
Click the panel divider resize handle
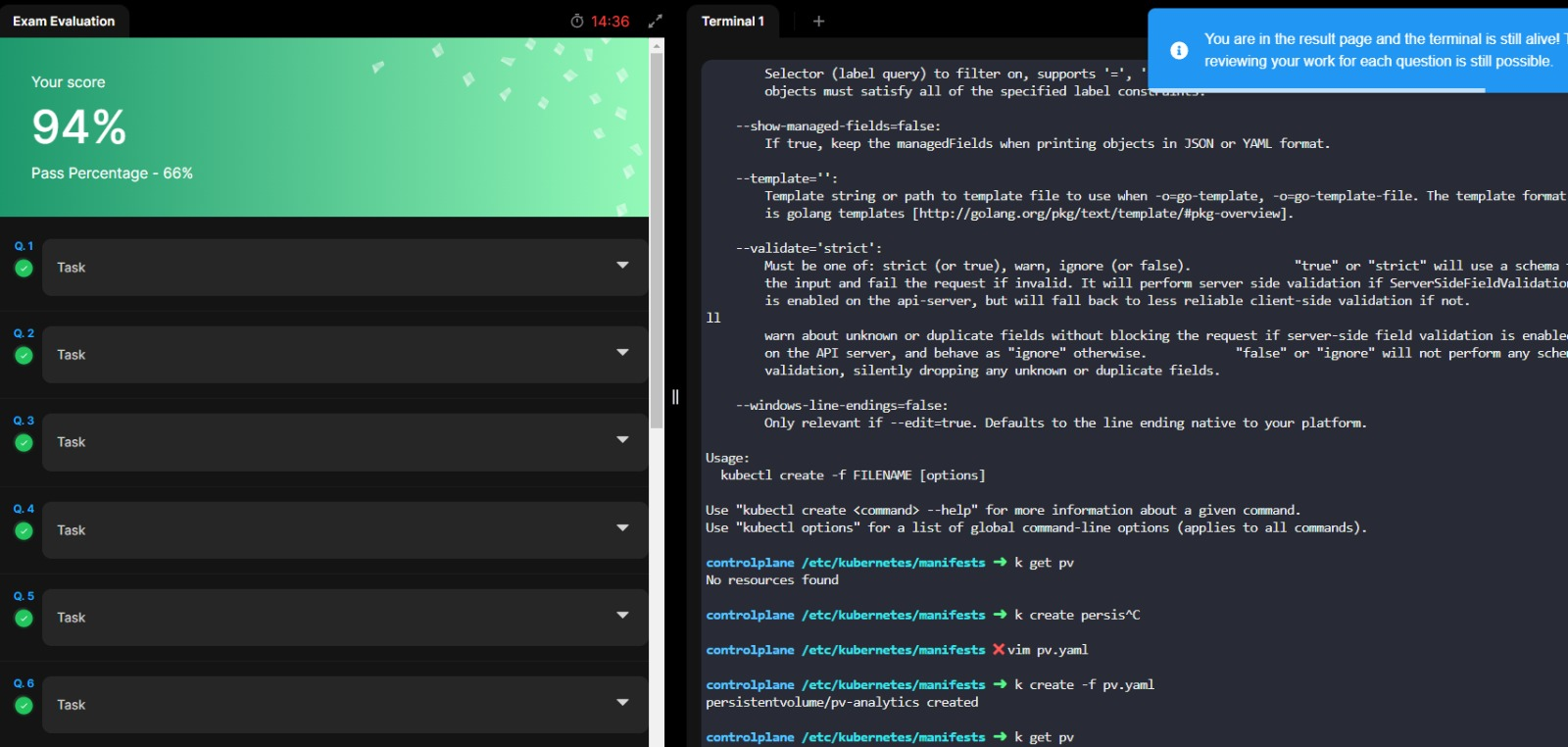pos(675,397)
